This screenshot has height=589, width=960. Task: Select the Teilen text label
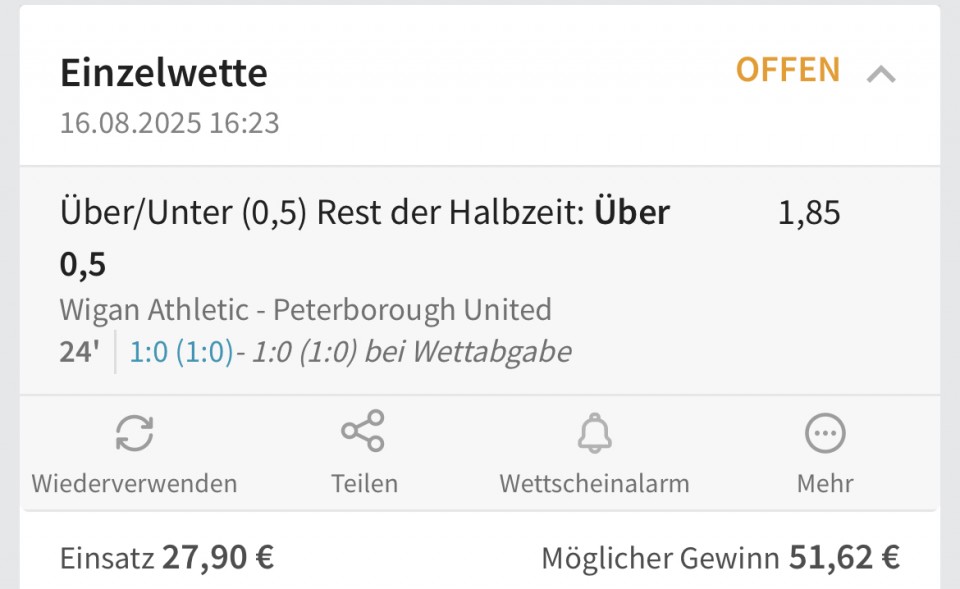point(364,484)
